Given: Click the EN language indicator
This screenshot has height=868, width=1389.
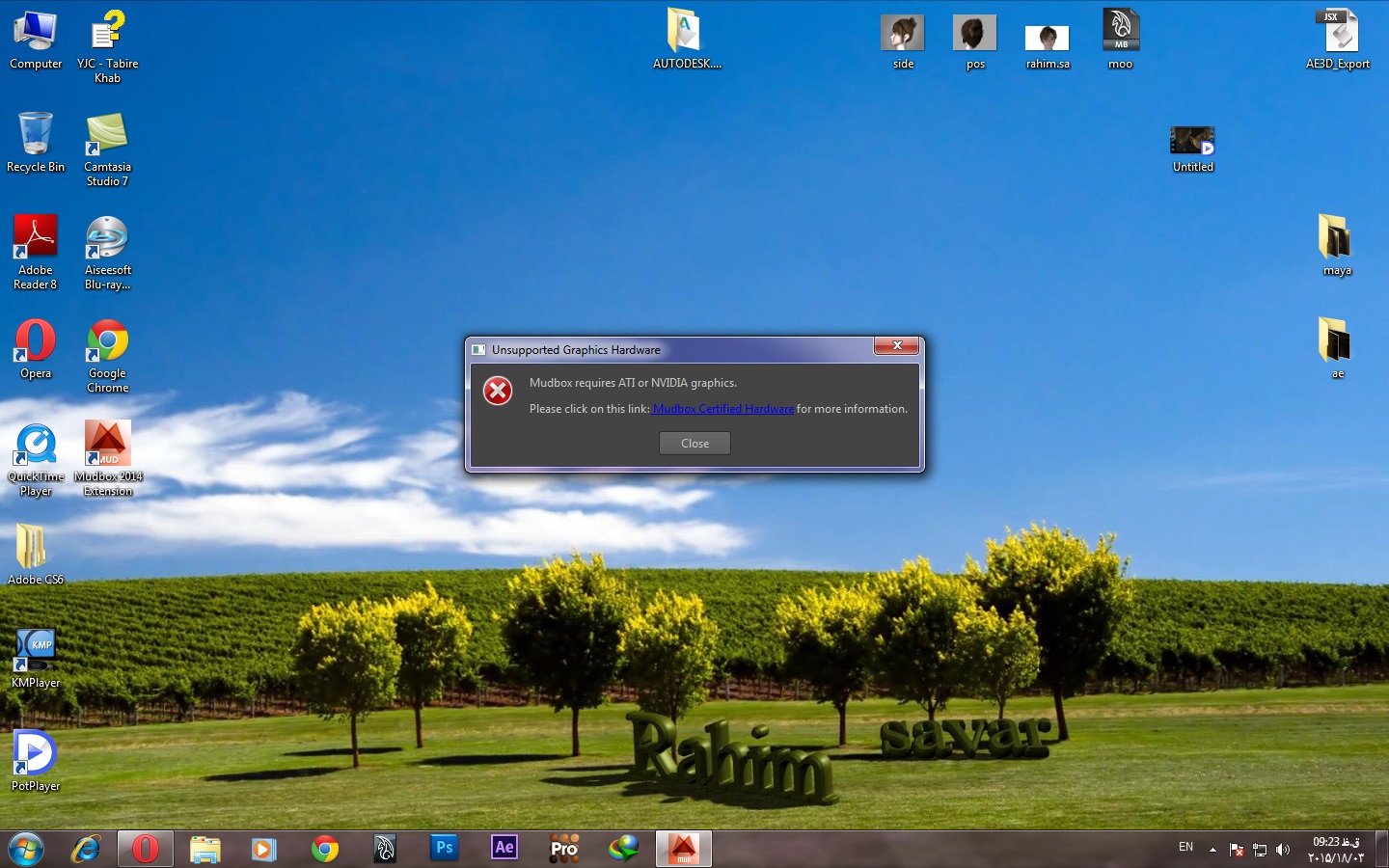Looking at the screenshot, I should click(1185, 847).
